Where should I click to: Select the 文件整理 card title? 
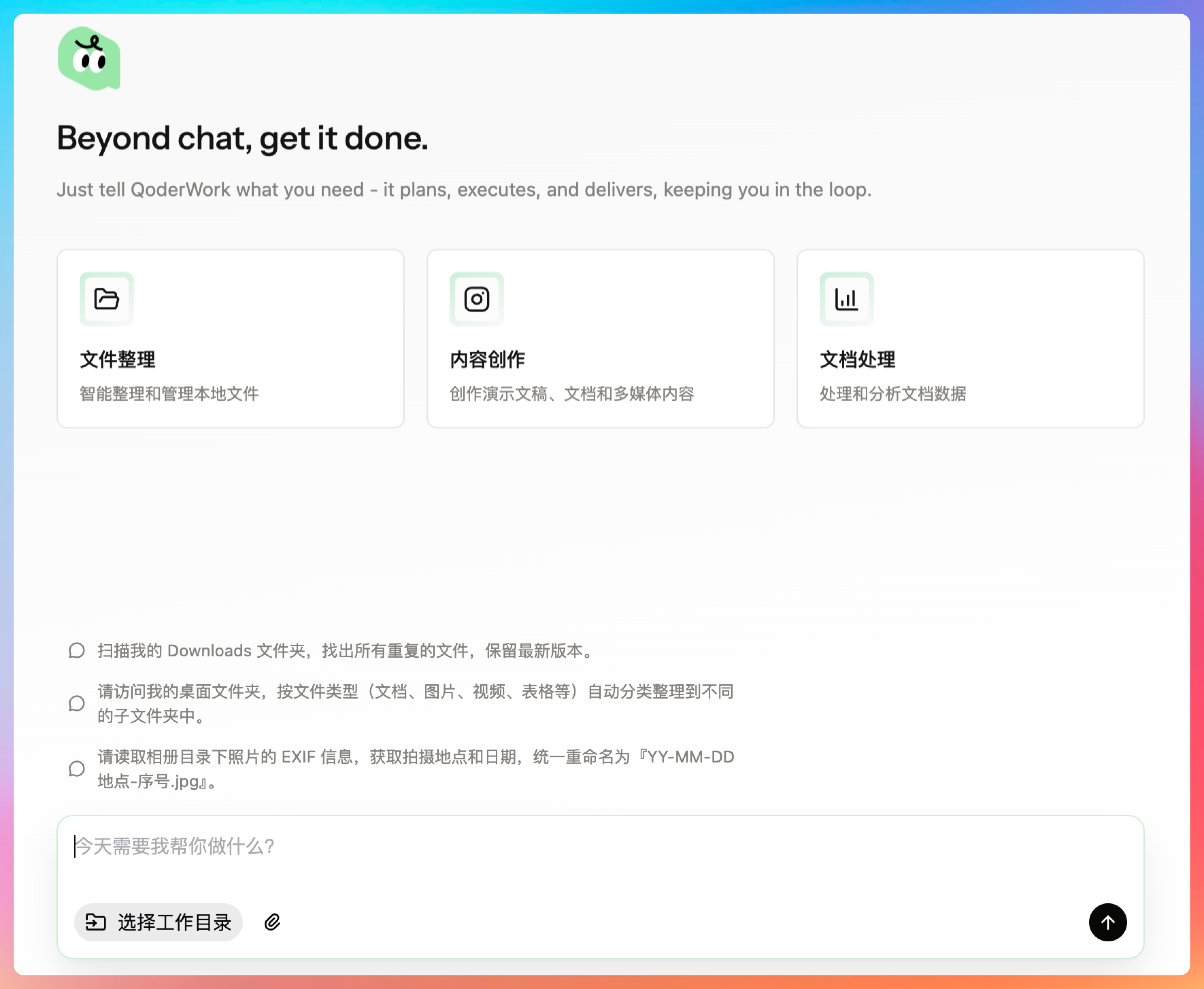(117, 359)
